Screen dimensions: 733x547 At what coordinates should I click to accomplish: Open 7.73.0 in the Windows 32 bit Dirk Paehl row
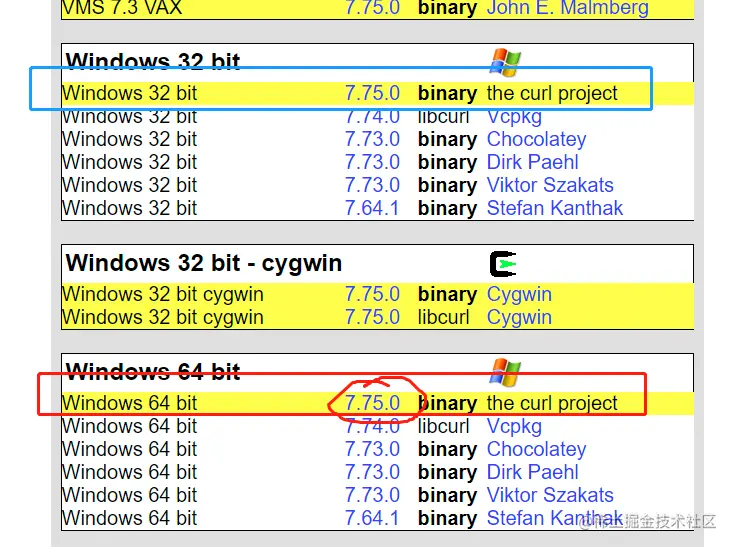(x=373, y=162)
